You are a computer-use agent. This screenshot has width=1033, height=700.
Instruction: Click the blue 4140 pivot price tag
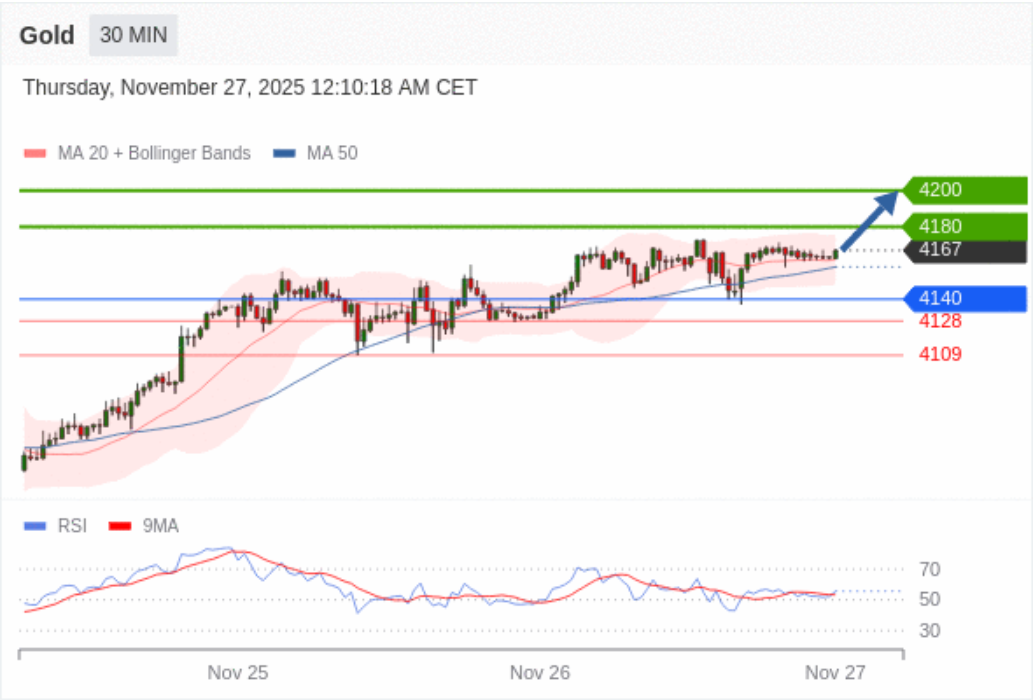coord(964,299)
